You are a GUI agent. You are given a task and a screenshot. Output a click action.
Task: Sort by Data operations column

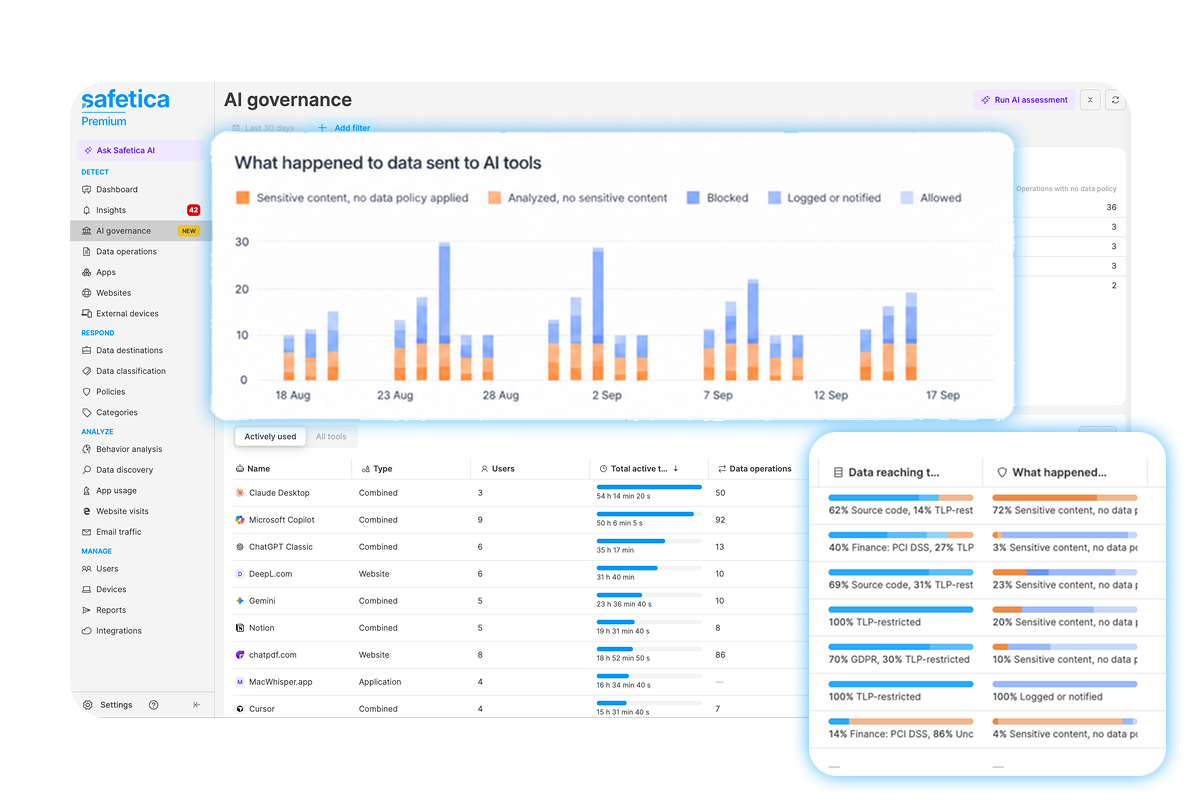coord(755,468)
